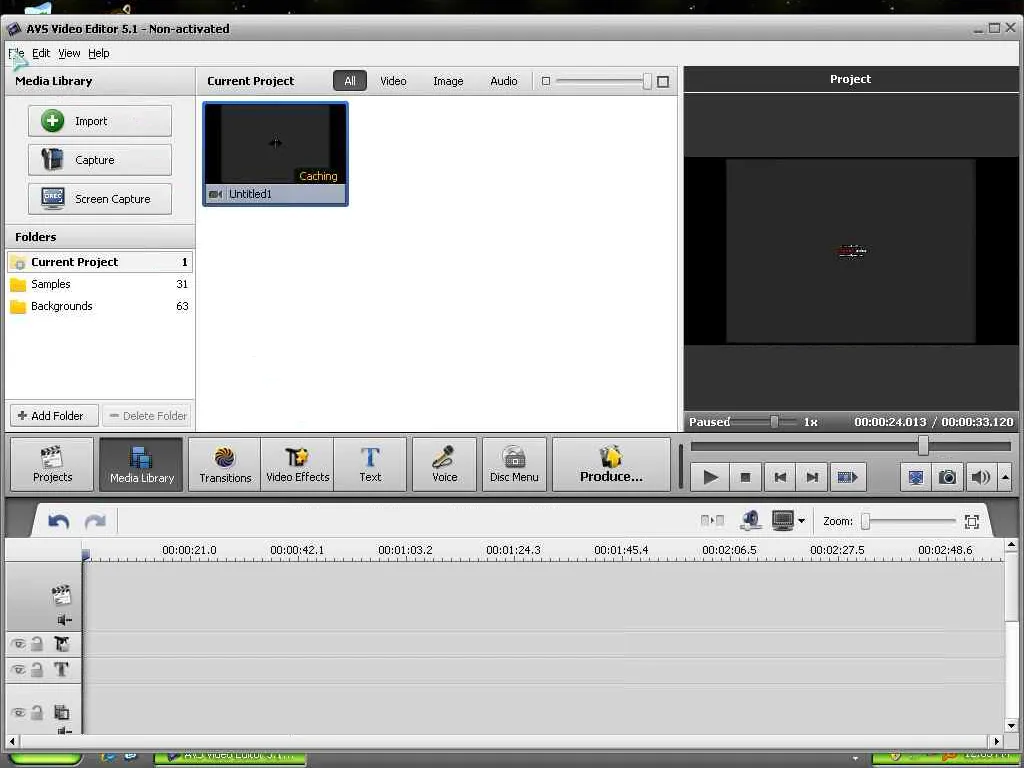Toggle visibility of the video effects track

pyautogui.click(x=19, y=645)
